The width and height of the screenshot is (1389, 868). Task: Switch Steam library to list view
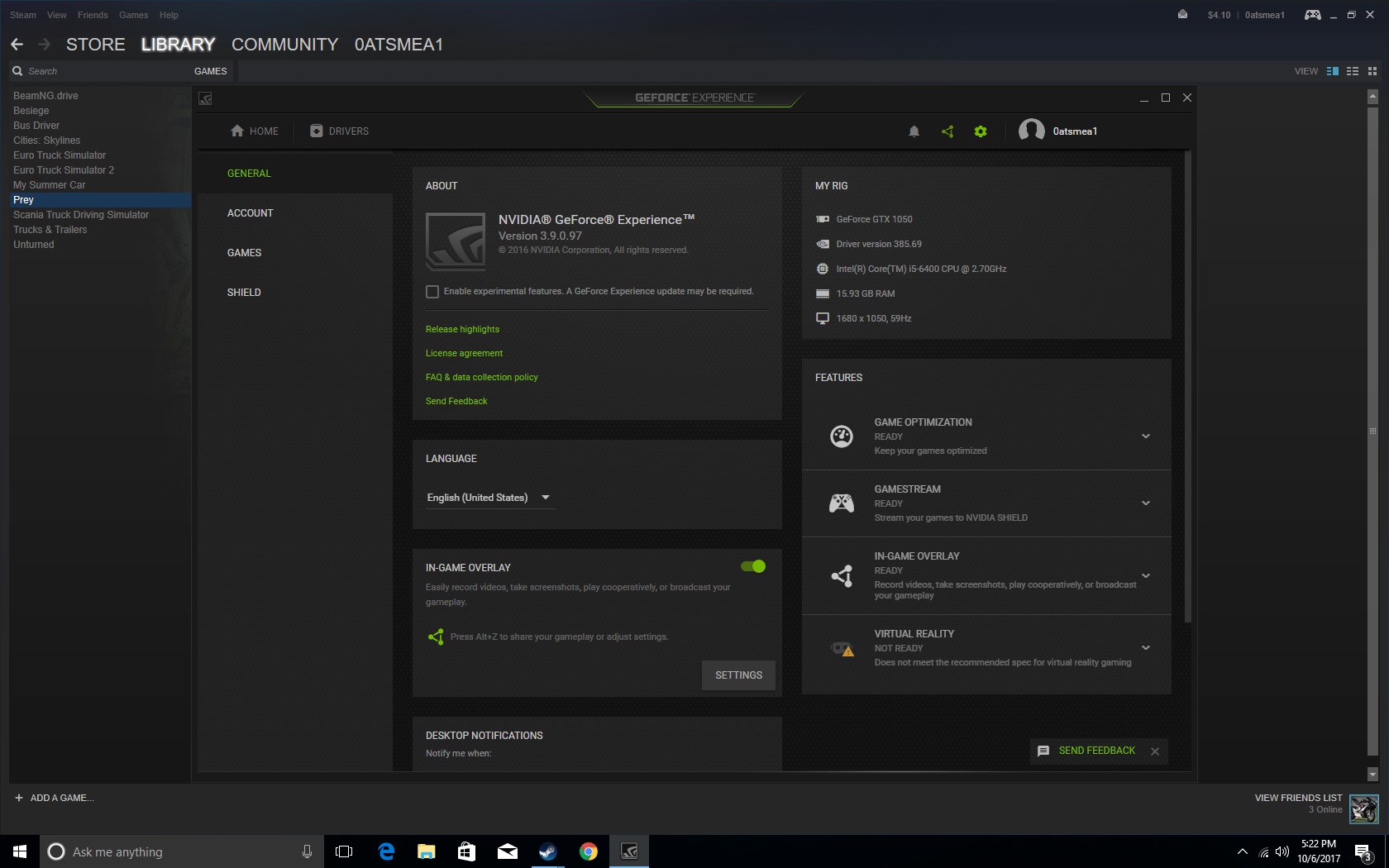[x=1353, y=71]
